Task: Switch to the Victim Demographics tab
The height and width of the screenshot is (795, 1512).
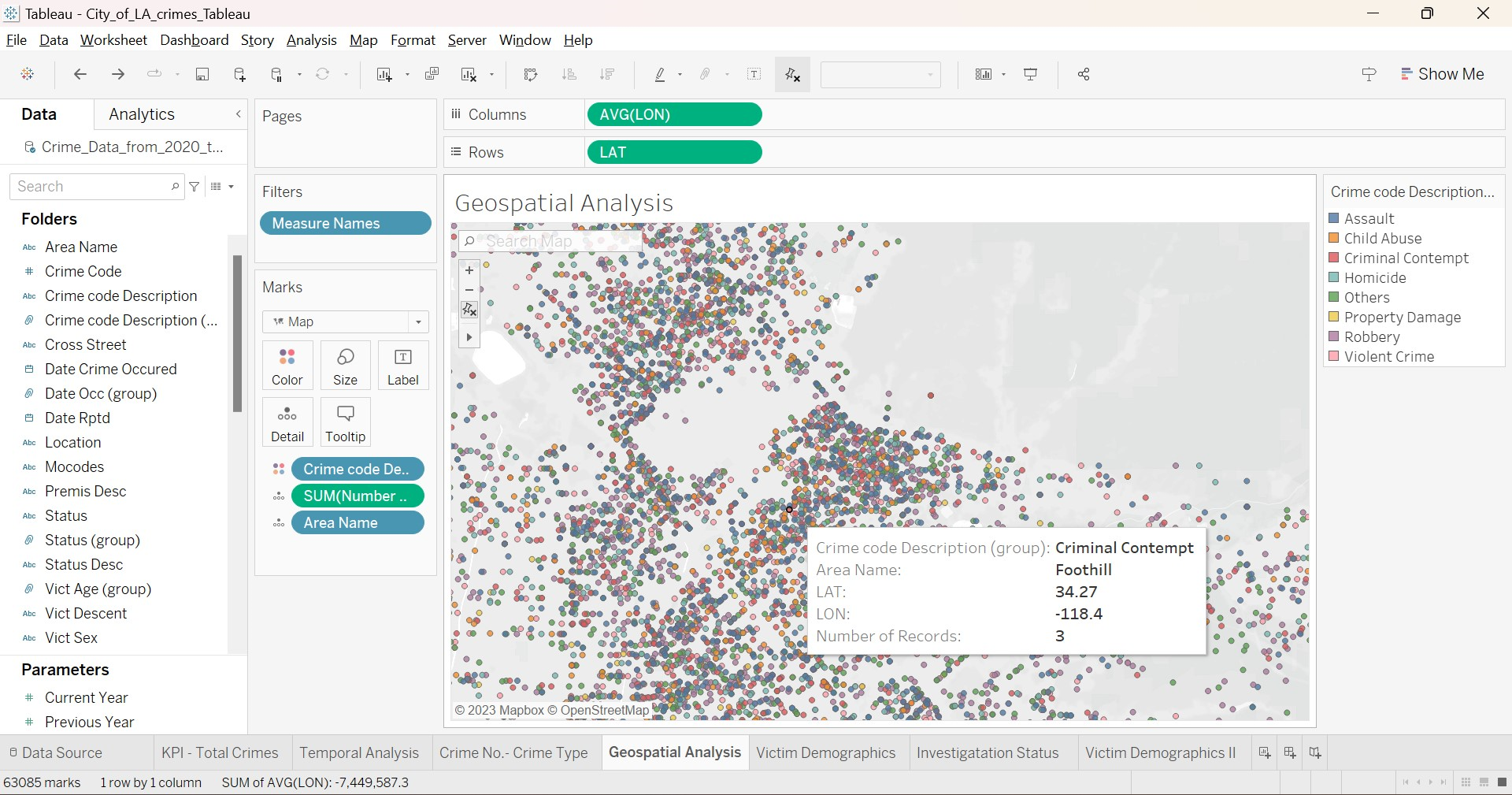Action: [x=826, y=752]
